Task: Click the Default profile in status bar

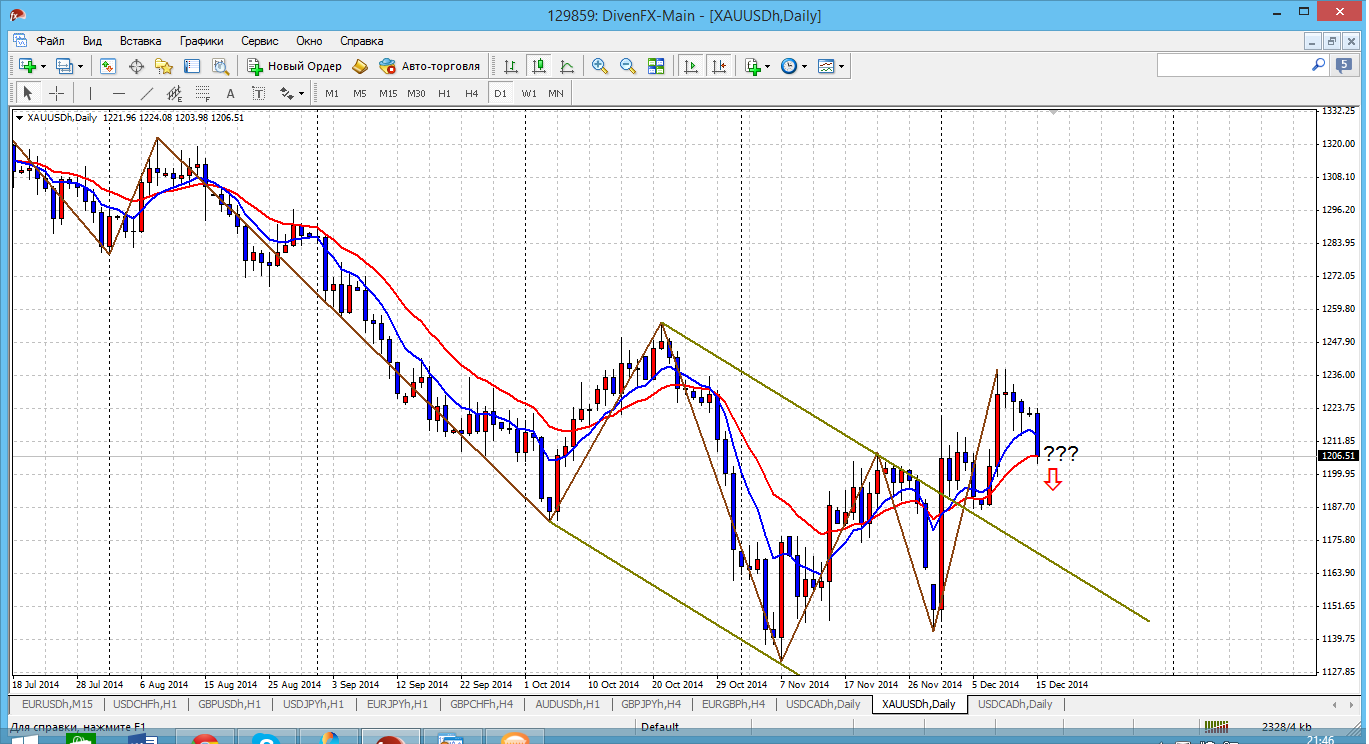Action: click(x=660, y=727)
